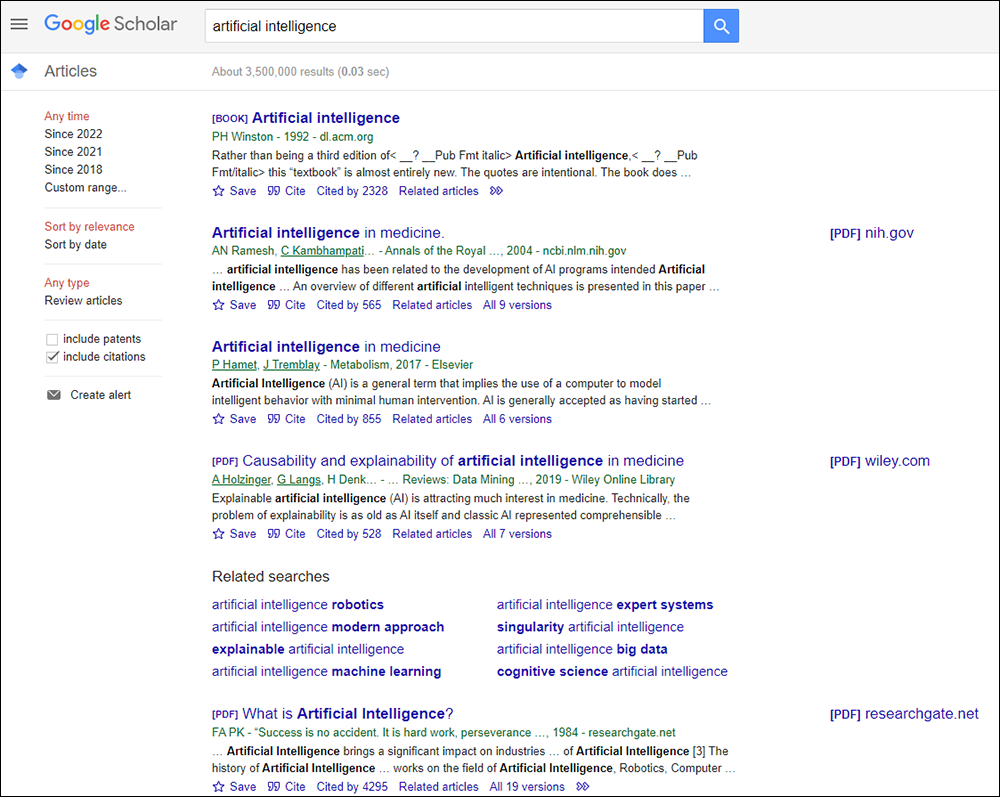Search related: artificial intelligence big data
1000x797 pixels.
pos(582,649)
